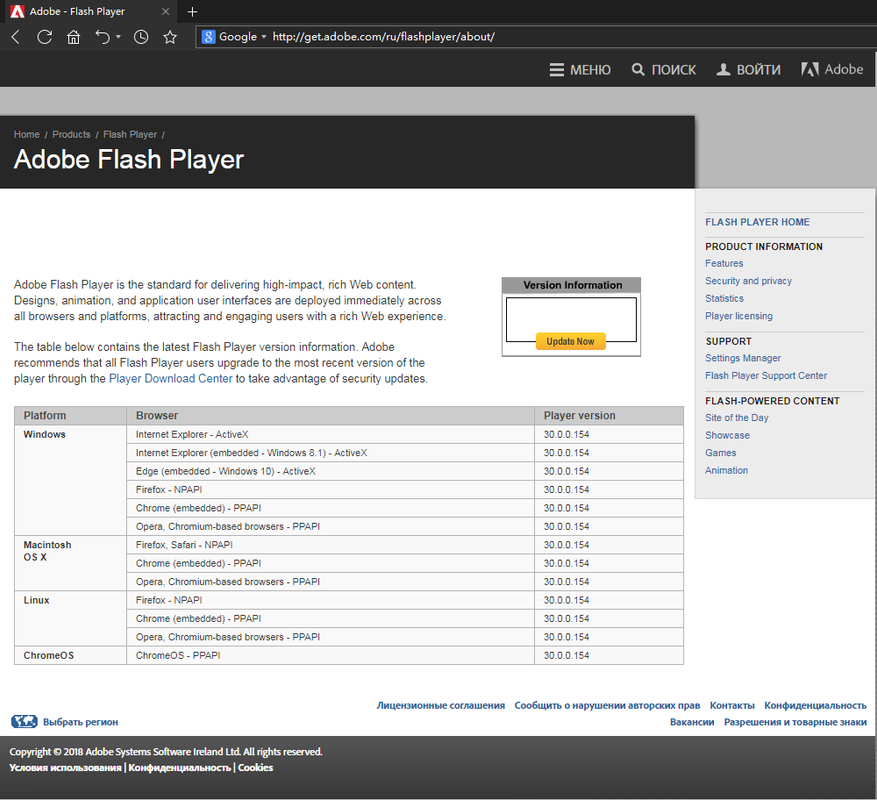The width and height of the screenshot is (877, 800).
Task: Click the Linux platform cell
Action: [x=70, y=619]
